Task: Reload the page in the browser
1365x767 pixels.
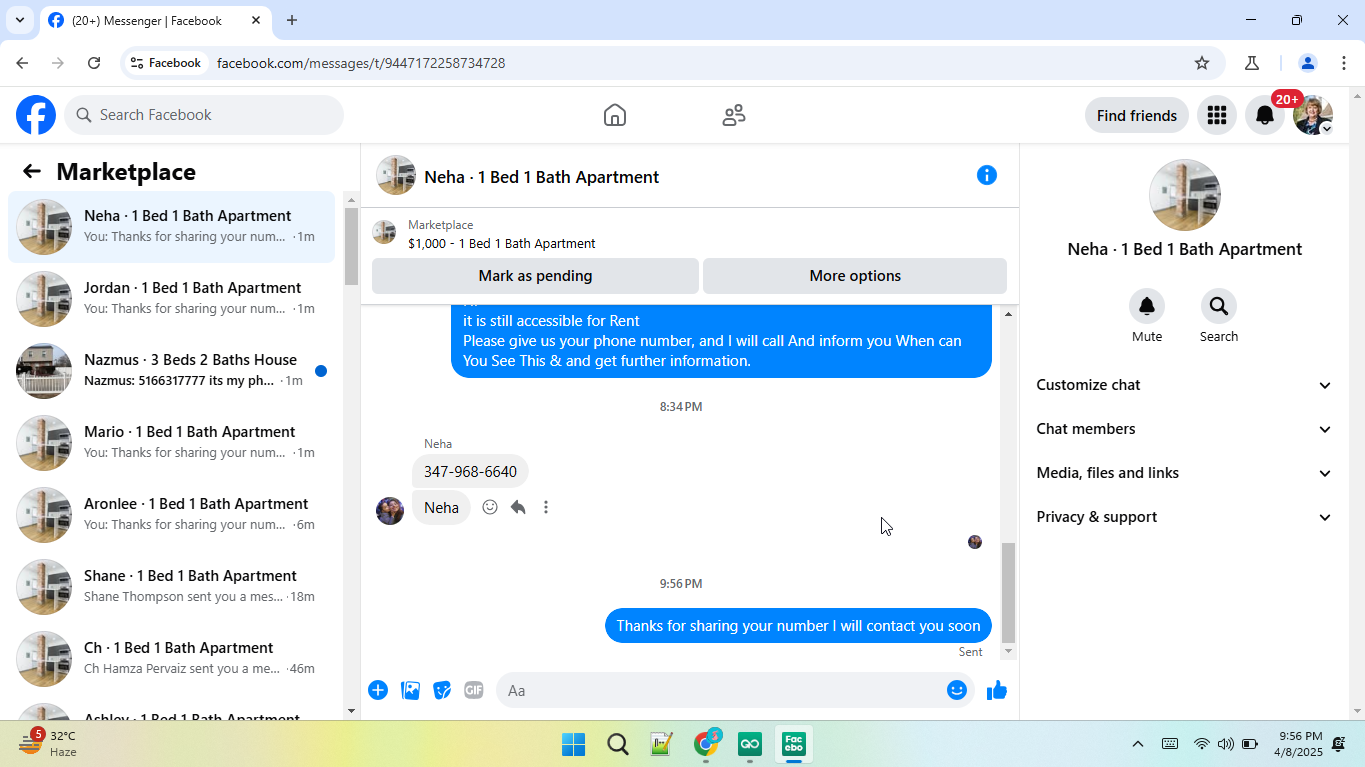Action: 94,63
